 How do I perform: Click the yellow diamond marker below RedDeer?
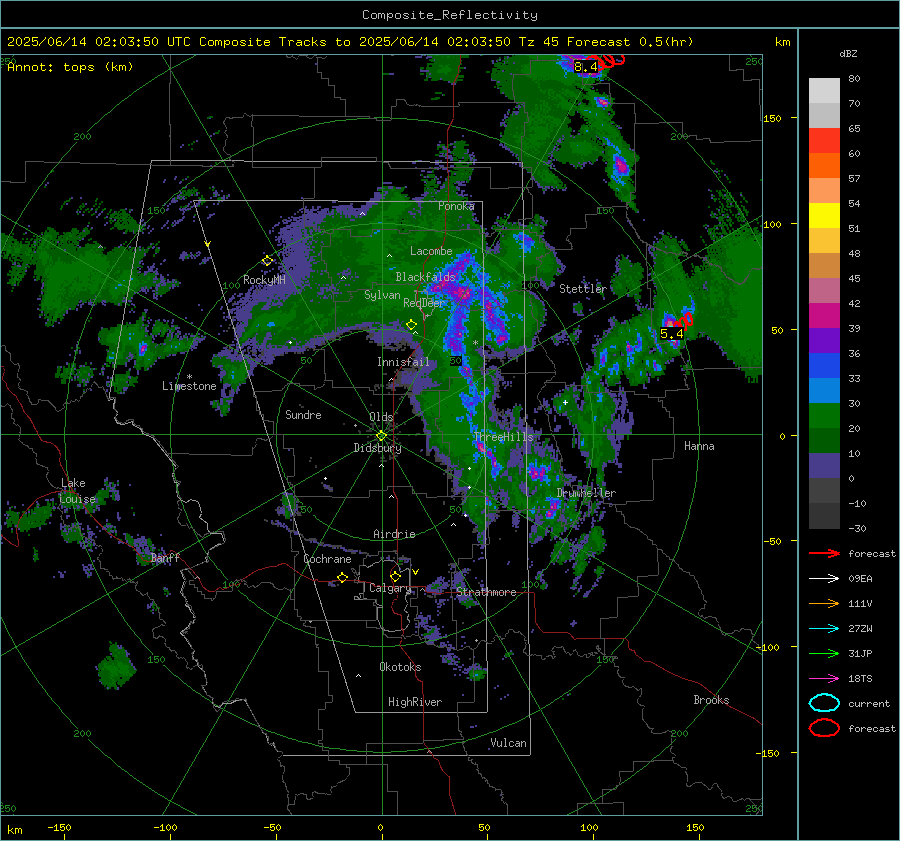411,325
